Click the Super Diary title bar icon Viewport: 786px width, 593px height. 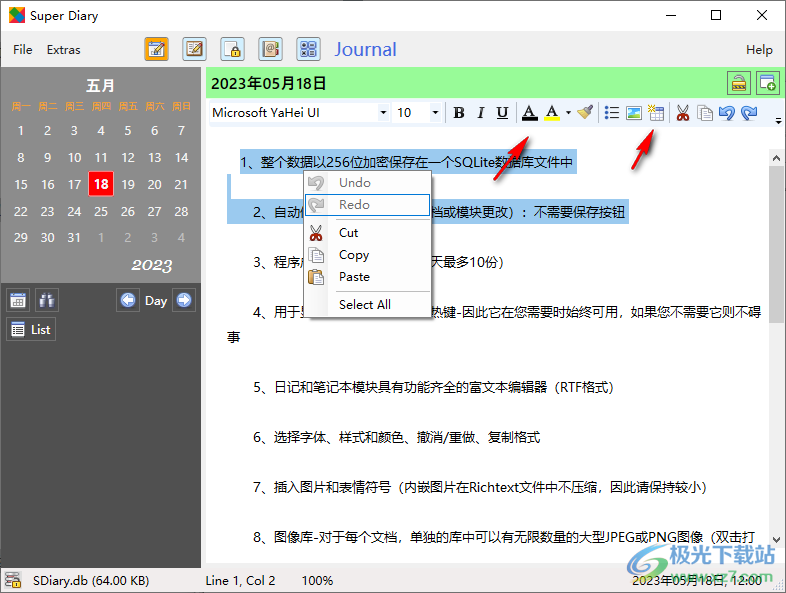(x=17, y=15)
